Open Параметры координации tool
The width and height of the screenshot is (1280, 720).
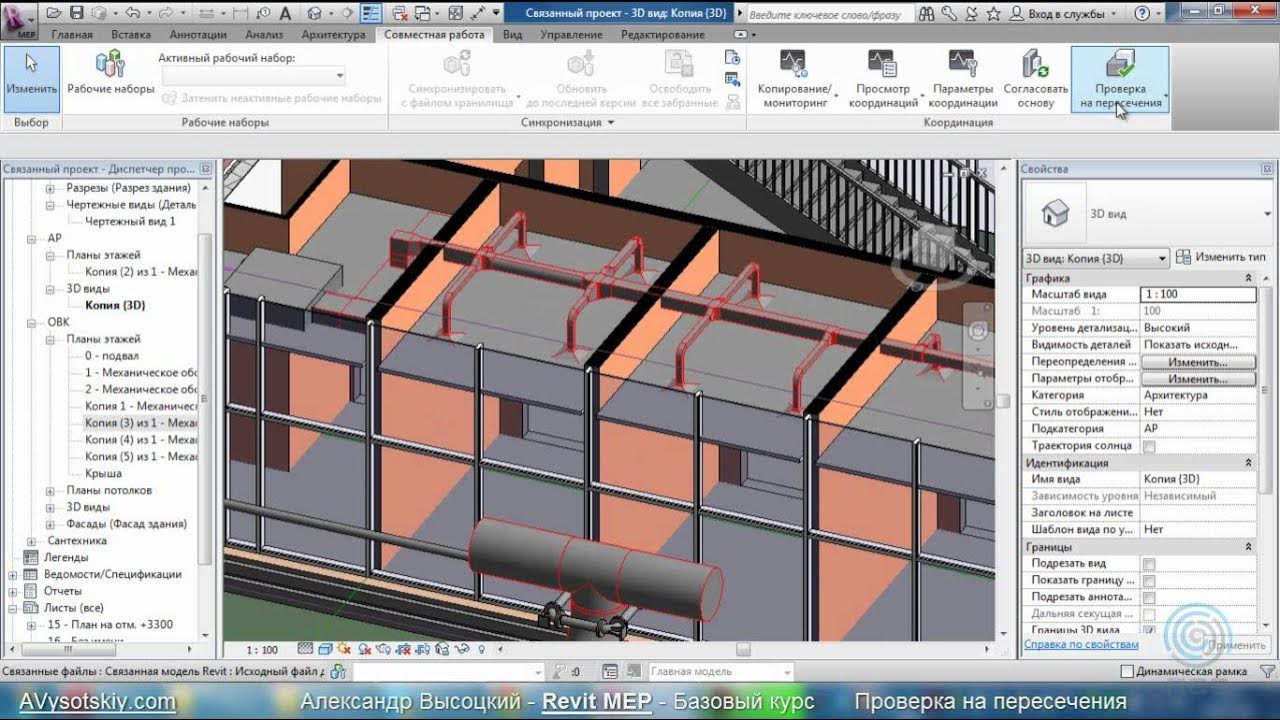pyautogui.click(x=962, y=79)
